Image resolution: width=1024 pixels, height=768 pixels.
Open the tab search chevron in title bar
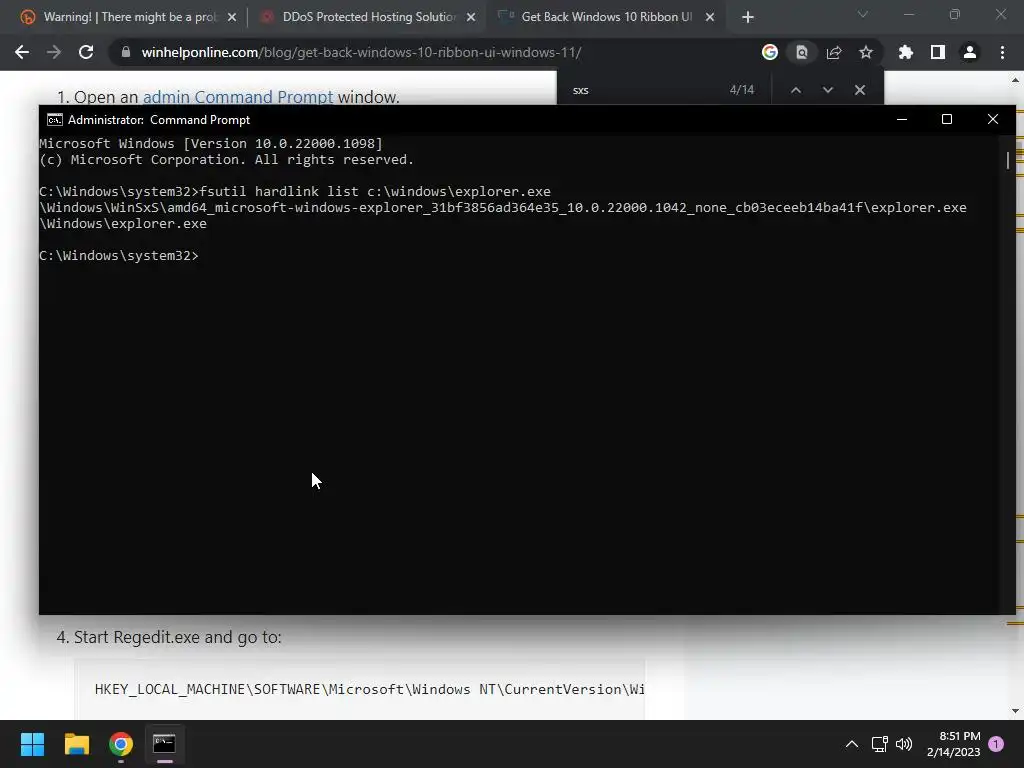click(863, 14)
